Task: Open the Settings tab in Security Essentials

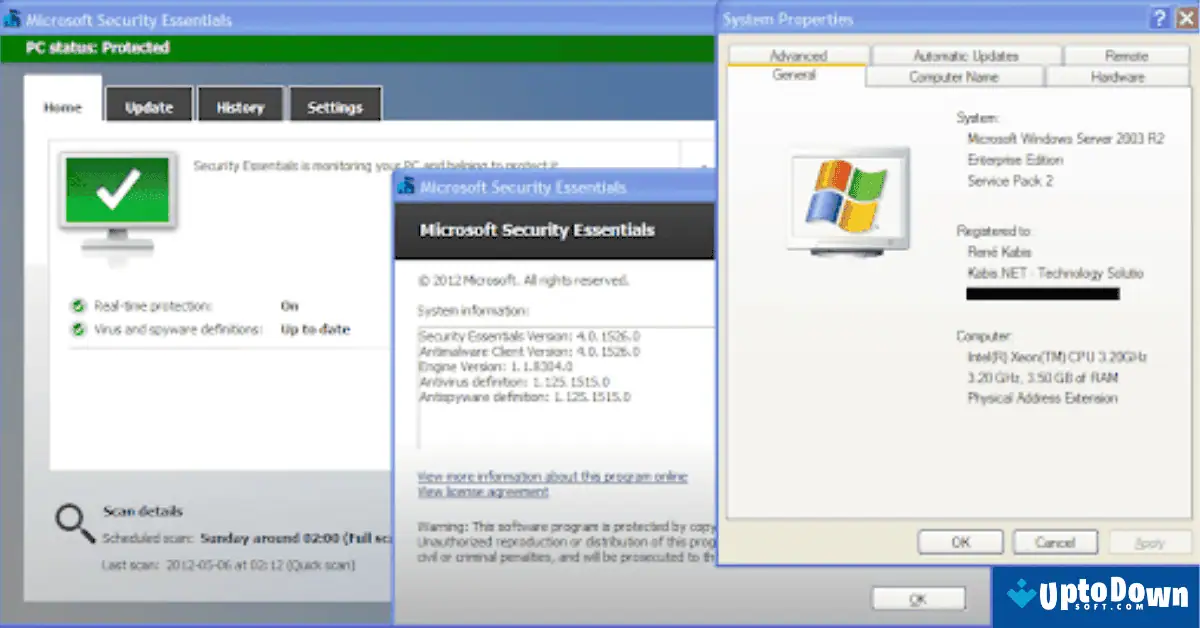Action: pos(336,104)
